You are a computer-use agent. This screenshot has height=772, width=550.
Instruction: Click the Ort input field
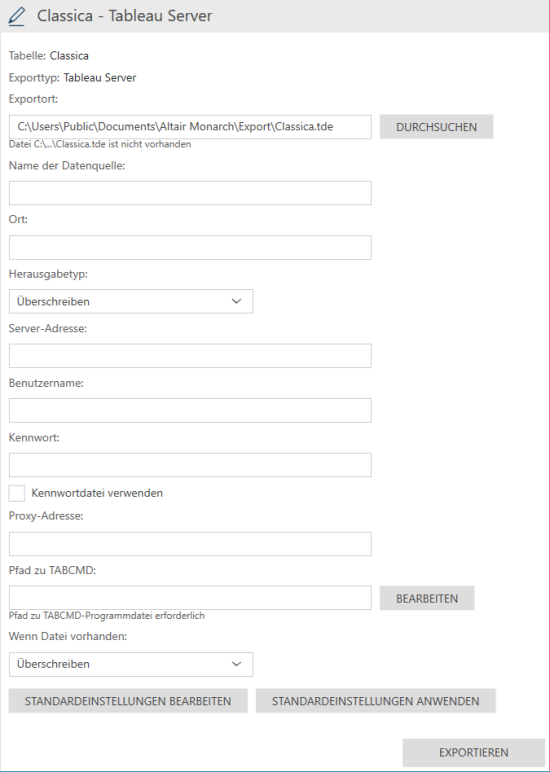[190, 247]
